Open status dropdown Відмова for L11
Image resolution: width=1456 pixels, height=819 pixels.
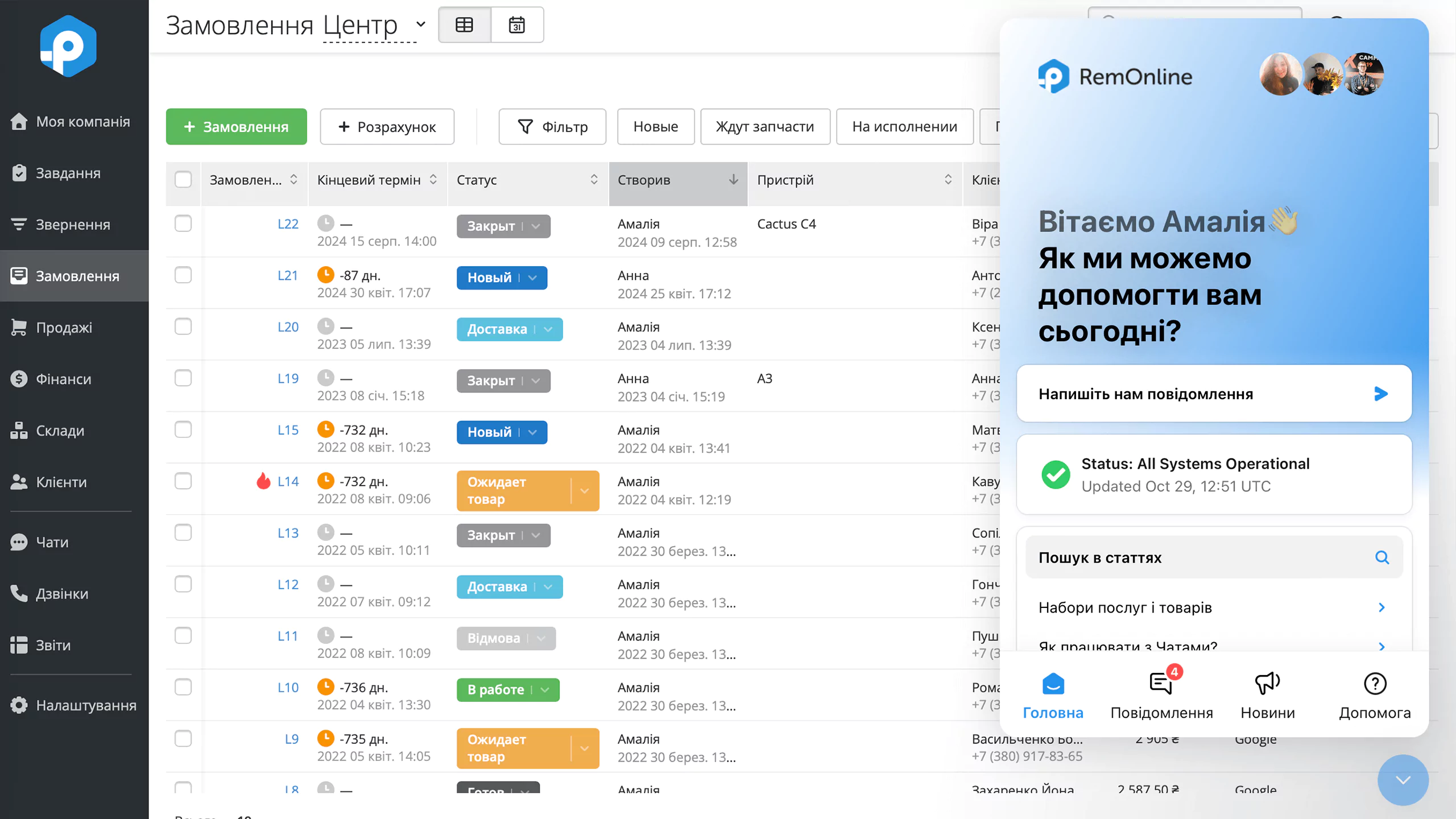pyautogui.click(x=506, y=638)
